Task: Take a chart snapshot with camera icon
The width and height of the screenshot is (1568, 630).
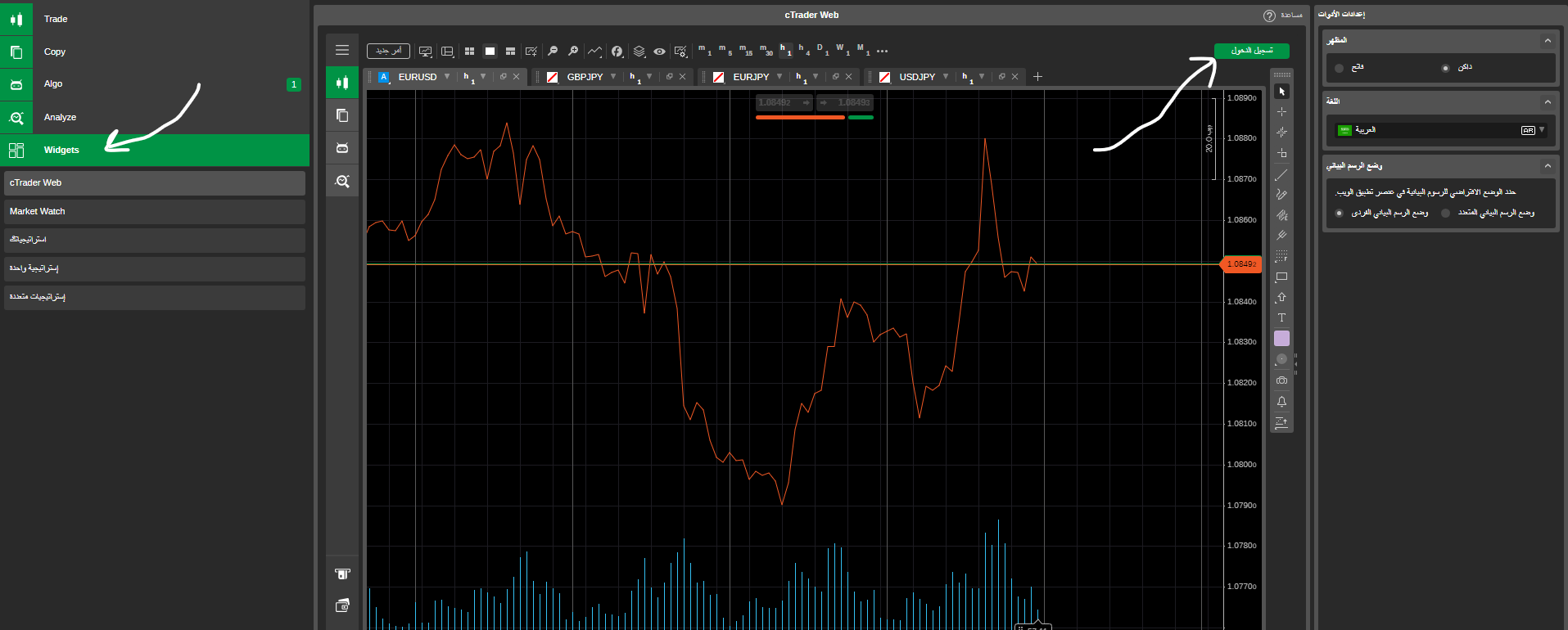Action: pos(1281,380)
